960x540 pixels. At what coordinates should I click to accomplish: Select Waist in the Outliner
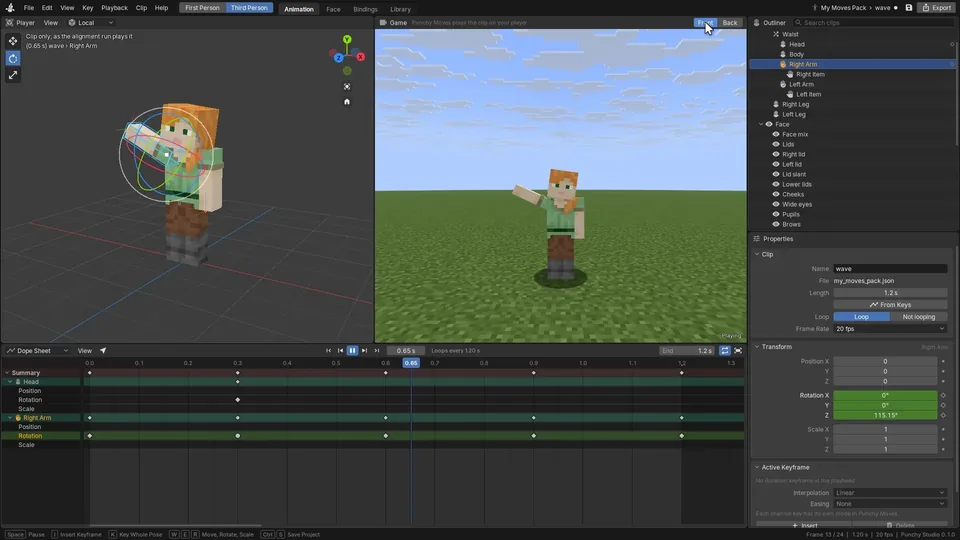[790, 34]
